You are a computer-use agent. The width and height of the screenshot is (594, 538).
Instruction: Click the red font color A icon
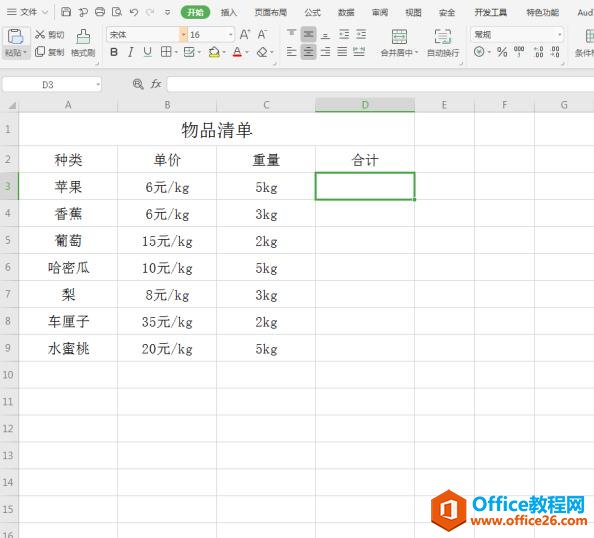[x=237, y=52]
